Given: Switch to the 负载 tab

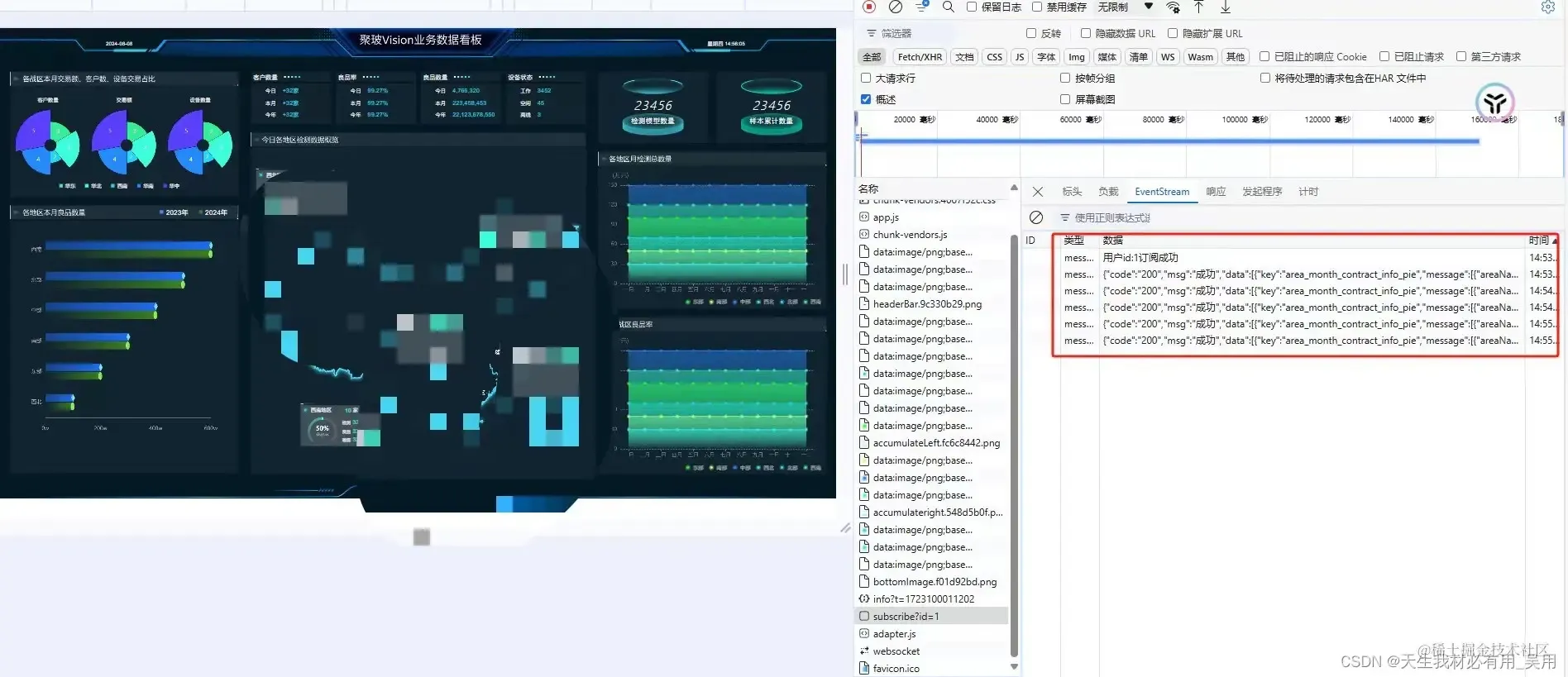Looking at the screenshot, I should (1108, 192).
